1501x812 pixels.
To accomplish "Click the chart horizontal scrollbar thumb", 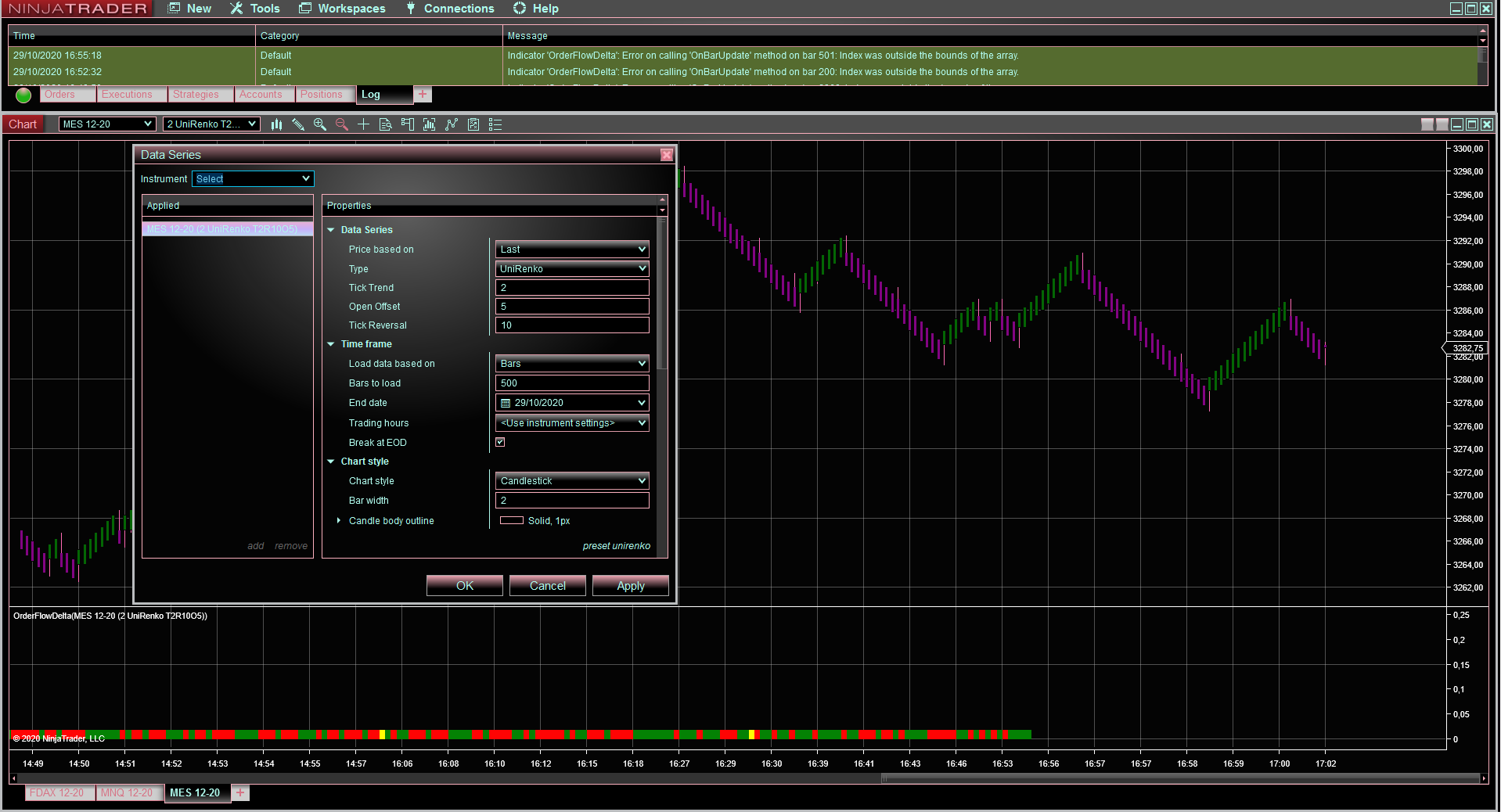I will tap(1180, 778).
